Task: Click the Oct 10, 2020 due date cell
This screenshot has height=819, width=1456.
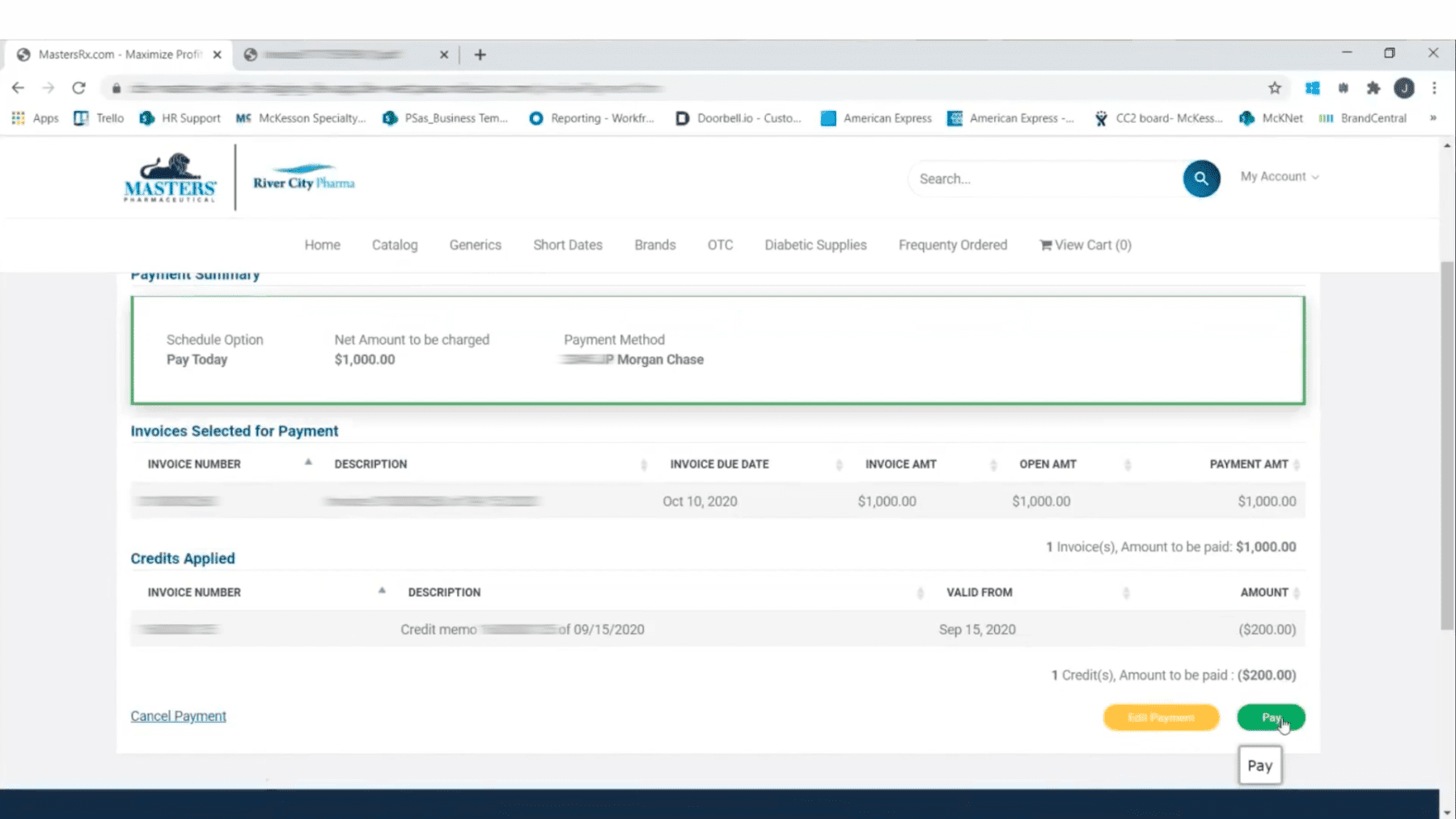Action: pyautogui.click(x=700, y=501)
